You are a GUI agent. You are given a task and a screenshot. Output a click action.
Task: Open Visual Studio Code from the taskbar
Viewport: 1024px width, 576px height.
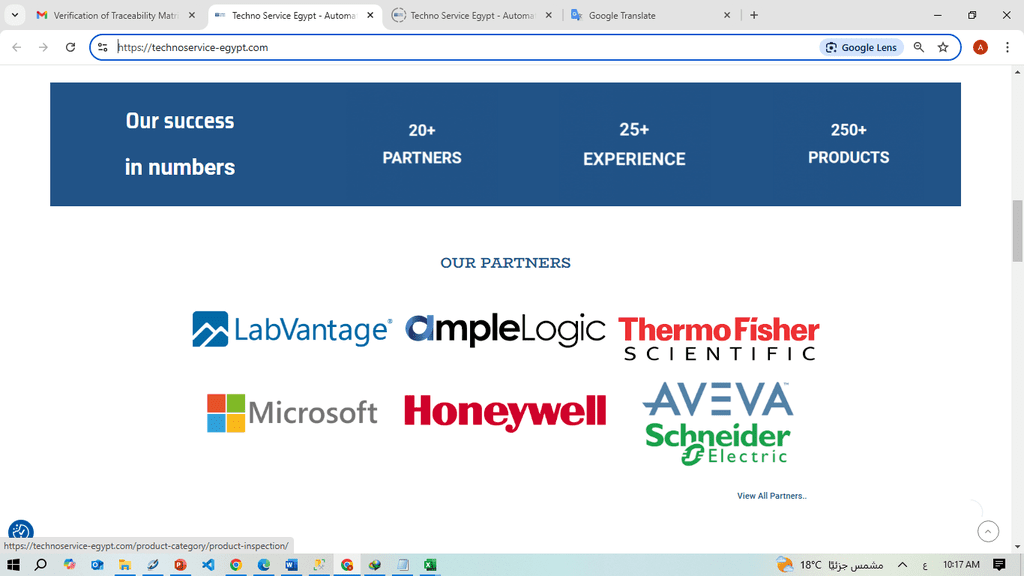coord(208,565)
